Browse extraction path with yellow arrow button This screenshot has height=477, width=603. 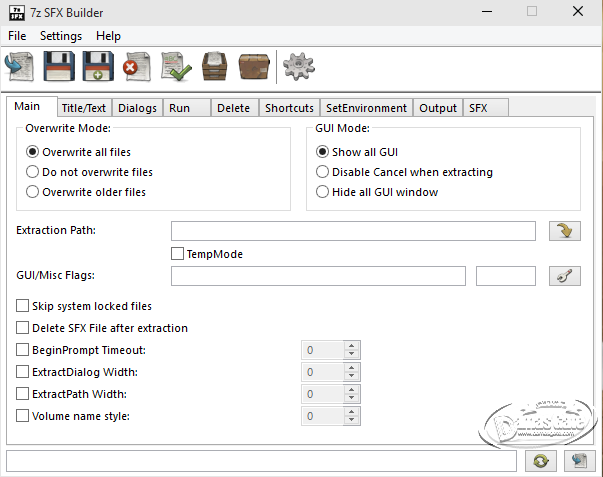click(565, 231)
